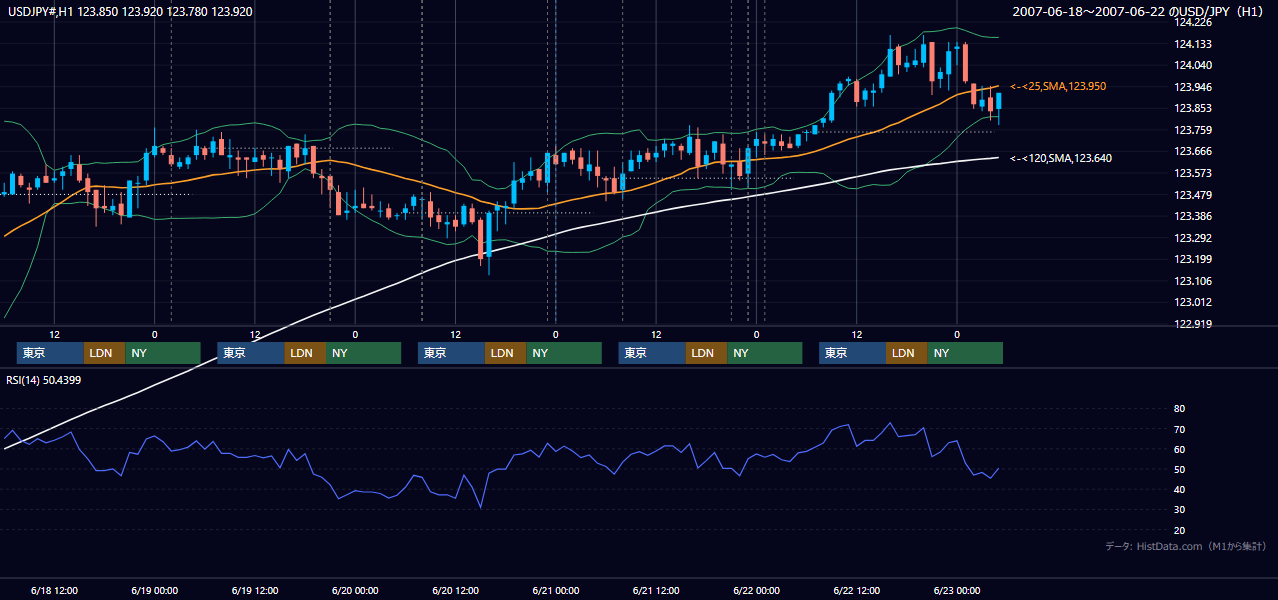Viewport: 1278px width, 600px height.
Task: Click price axis label 123.666
Action: pyautogui.click(x=1193, y=152)
